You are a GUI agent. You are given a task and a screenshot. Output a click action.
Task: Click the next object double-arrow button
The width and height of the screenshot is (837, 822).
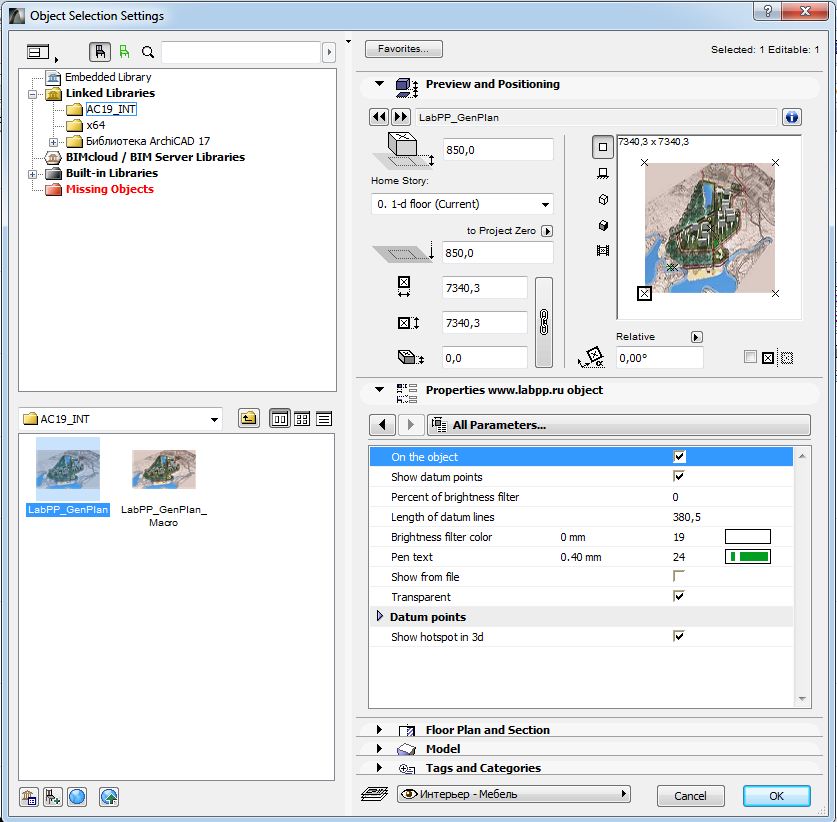coord(401,117)
